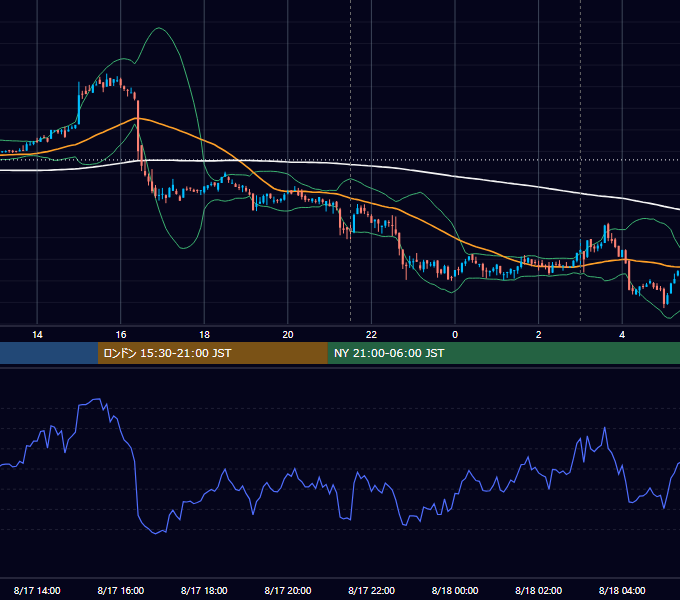Screen dimensions: 680x600
Task: Click the 8/18 04:00 time label
Action: click(622, 590)
